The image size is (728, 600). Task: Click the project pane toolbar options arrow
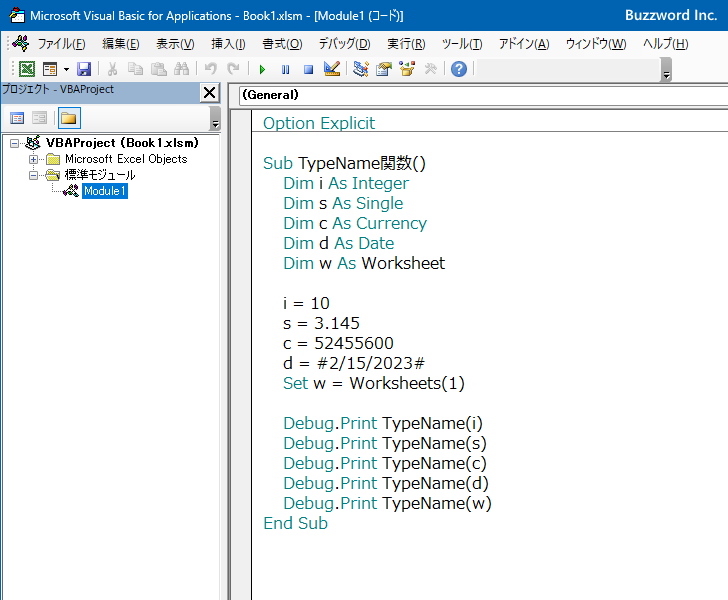click(215, 118)
